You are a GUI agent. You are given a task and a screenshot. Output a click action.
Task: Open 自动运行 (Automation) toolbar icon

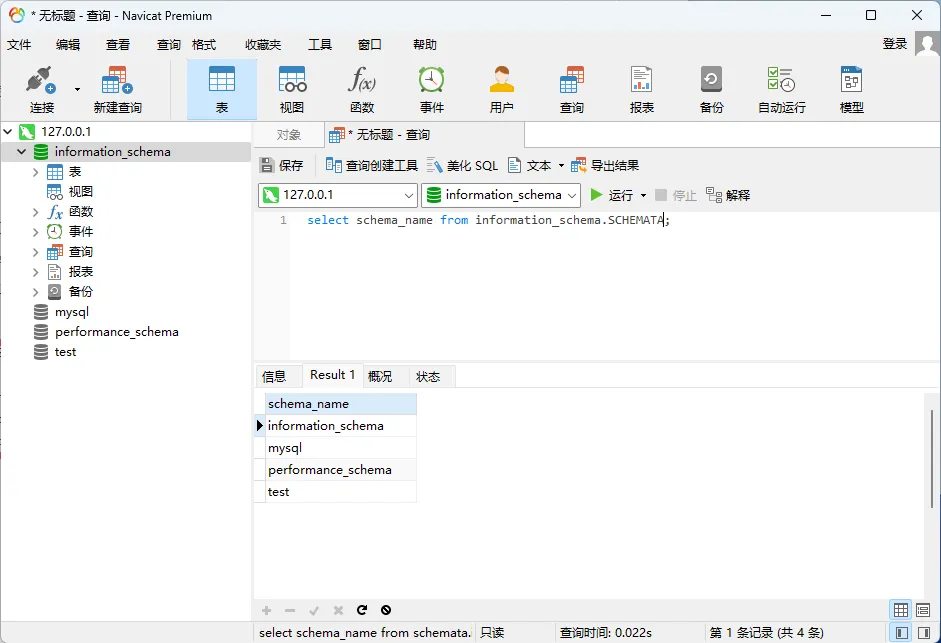(781, 88)
